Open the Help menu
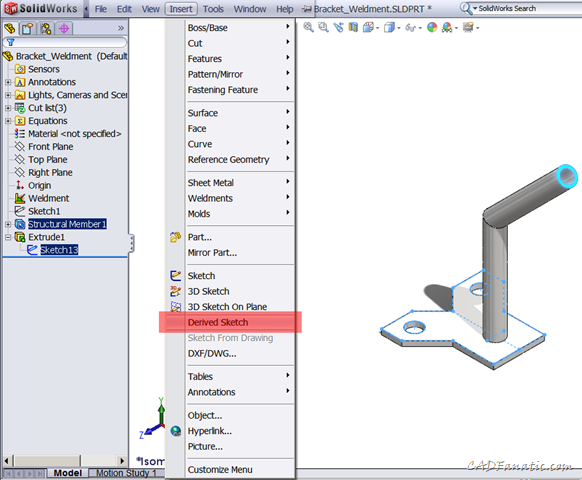 pyautogui.click(x=285, y=9)
